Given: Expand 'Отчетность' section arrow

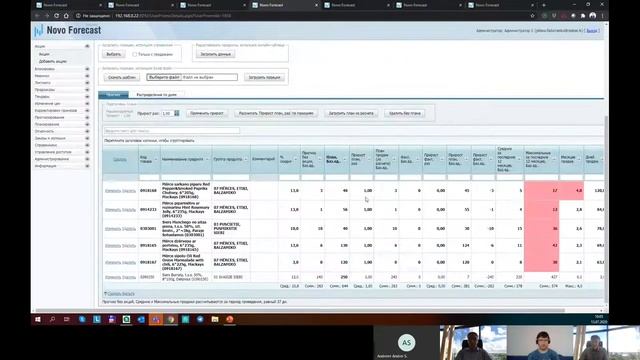Looking at the screenshot, I should coord(87,131).
